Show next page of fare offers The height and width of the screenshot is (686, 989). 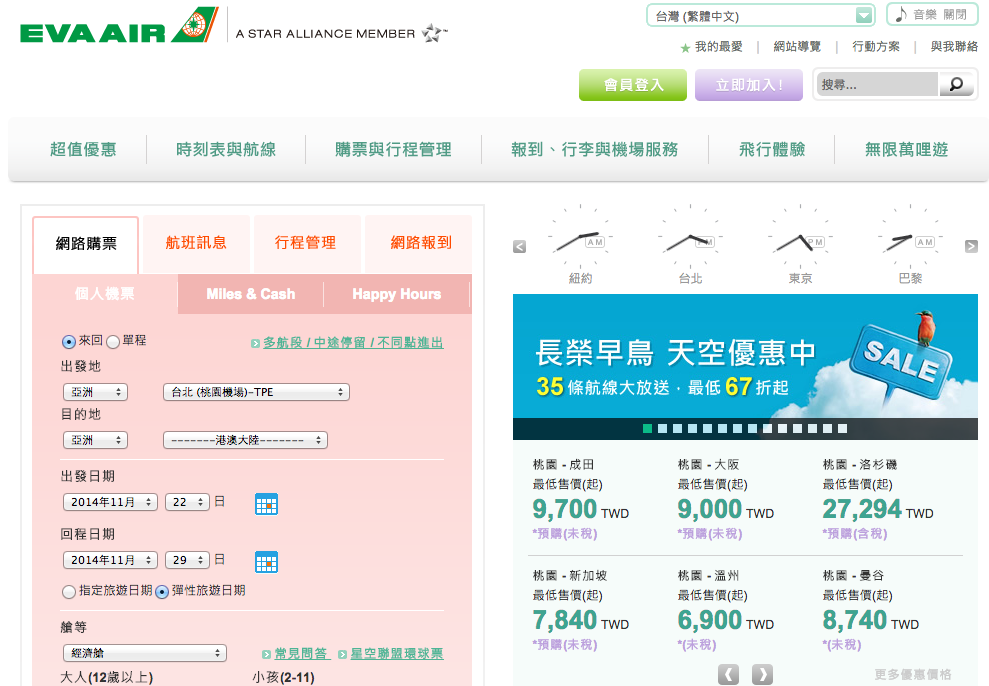coord(762,674)
